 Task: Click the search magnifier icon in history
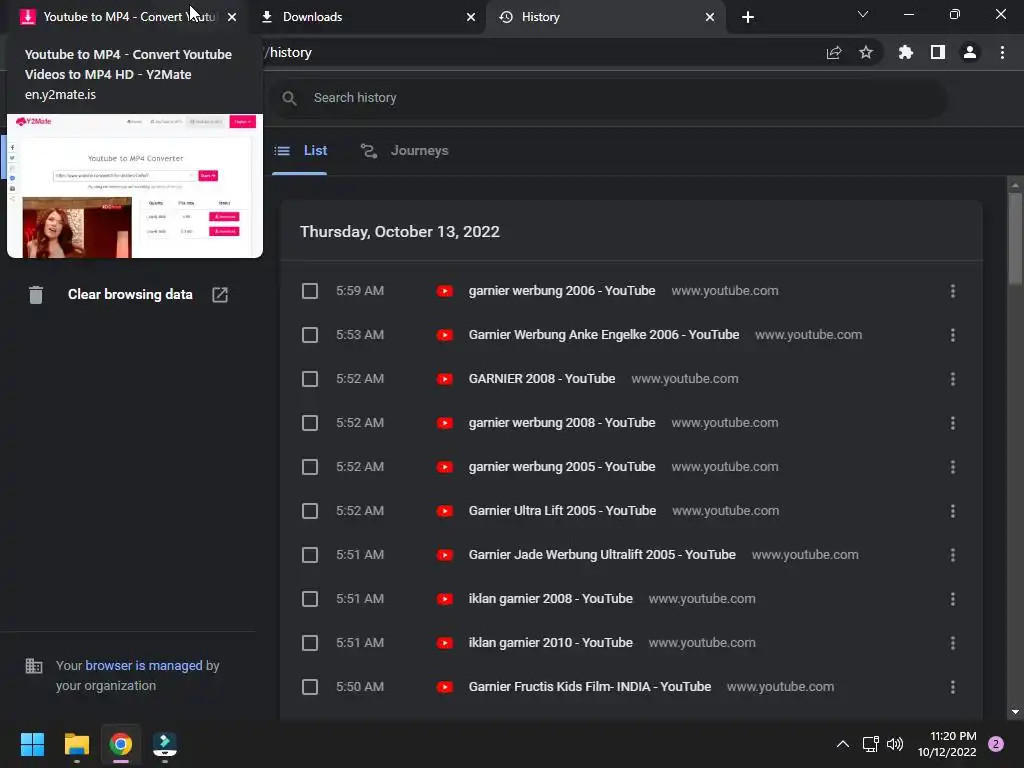coord(289,98)
